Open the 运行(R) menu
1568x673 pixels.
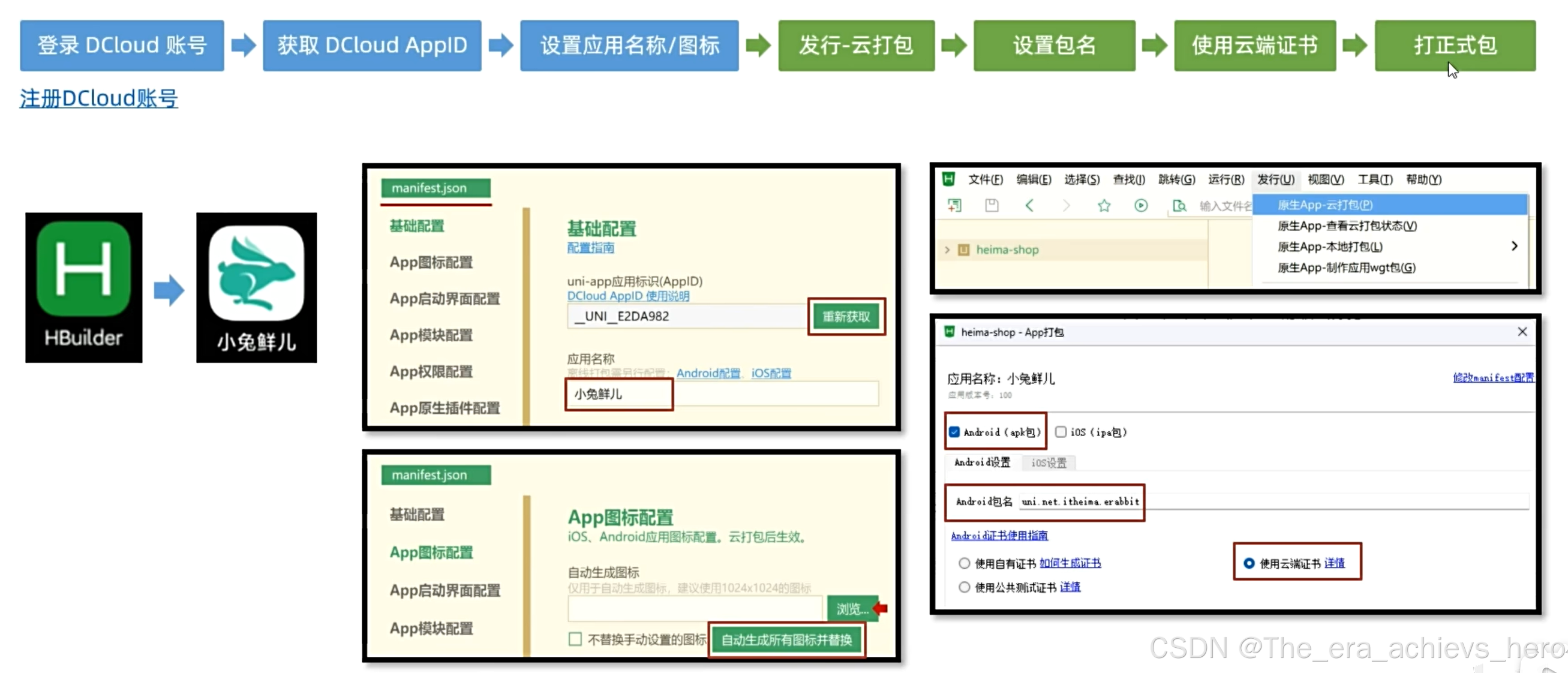pos(1226,179)
